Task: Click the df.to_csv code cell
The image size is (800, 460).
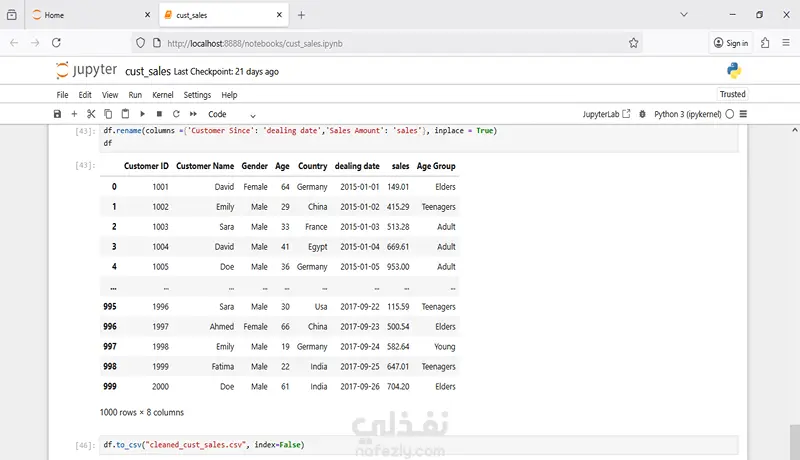Action: [419, 445]
